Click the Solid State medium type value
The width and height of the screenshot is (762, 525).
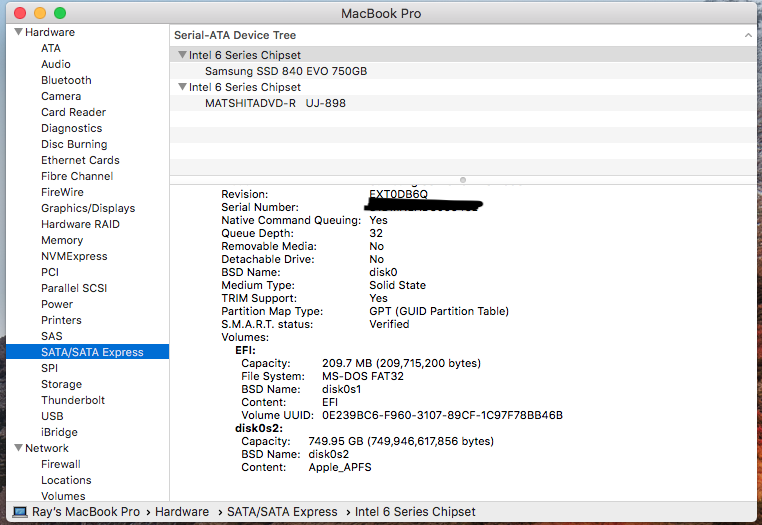coord(398,285)
